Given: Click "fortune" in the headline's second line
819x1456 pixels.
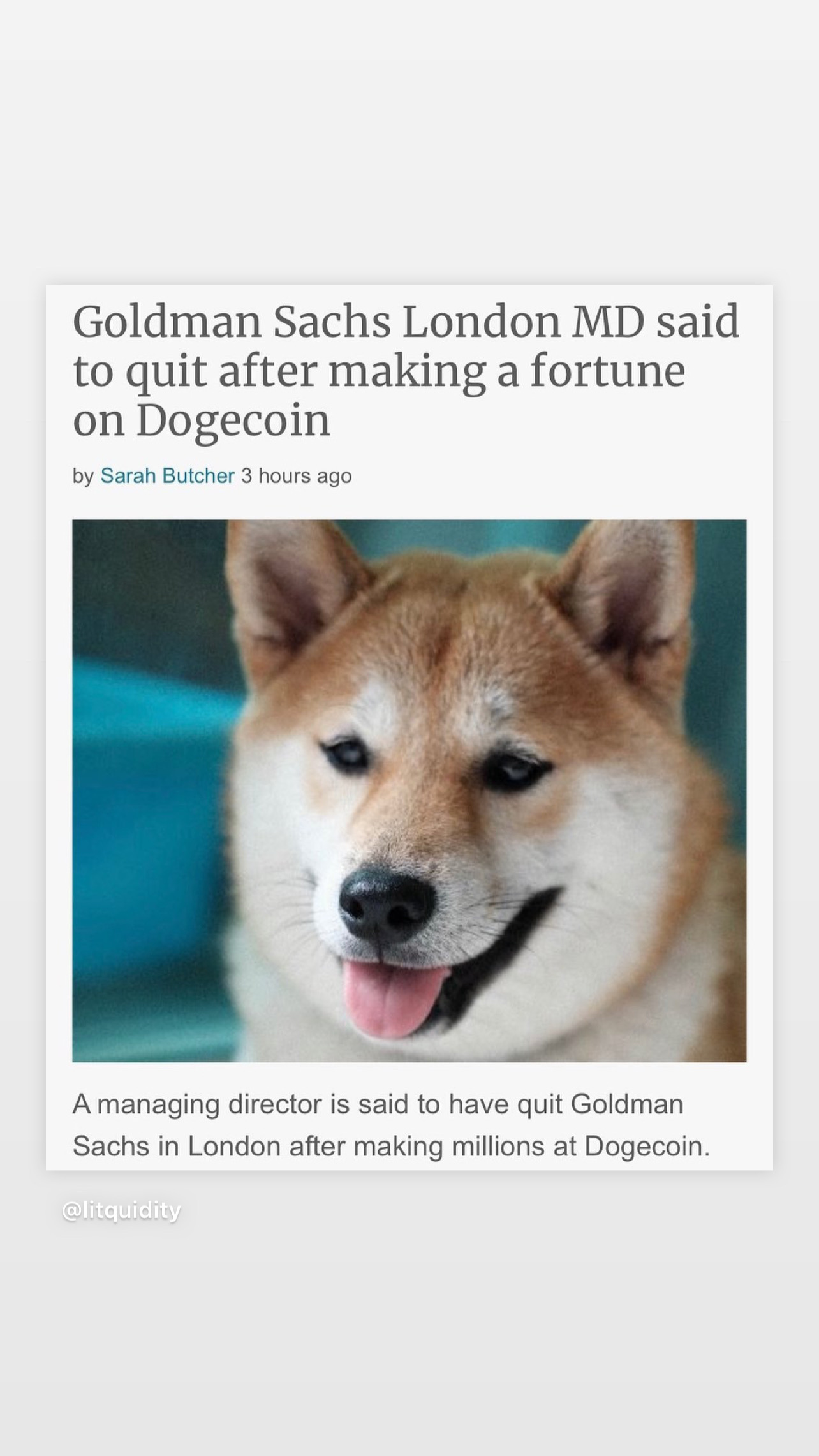Looking at the screenshot, I should pos(608,371).
